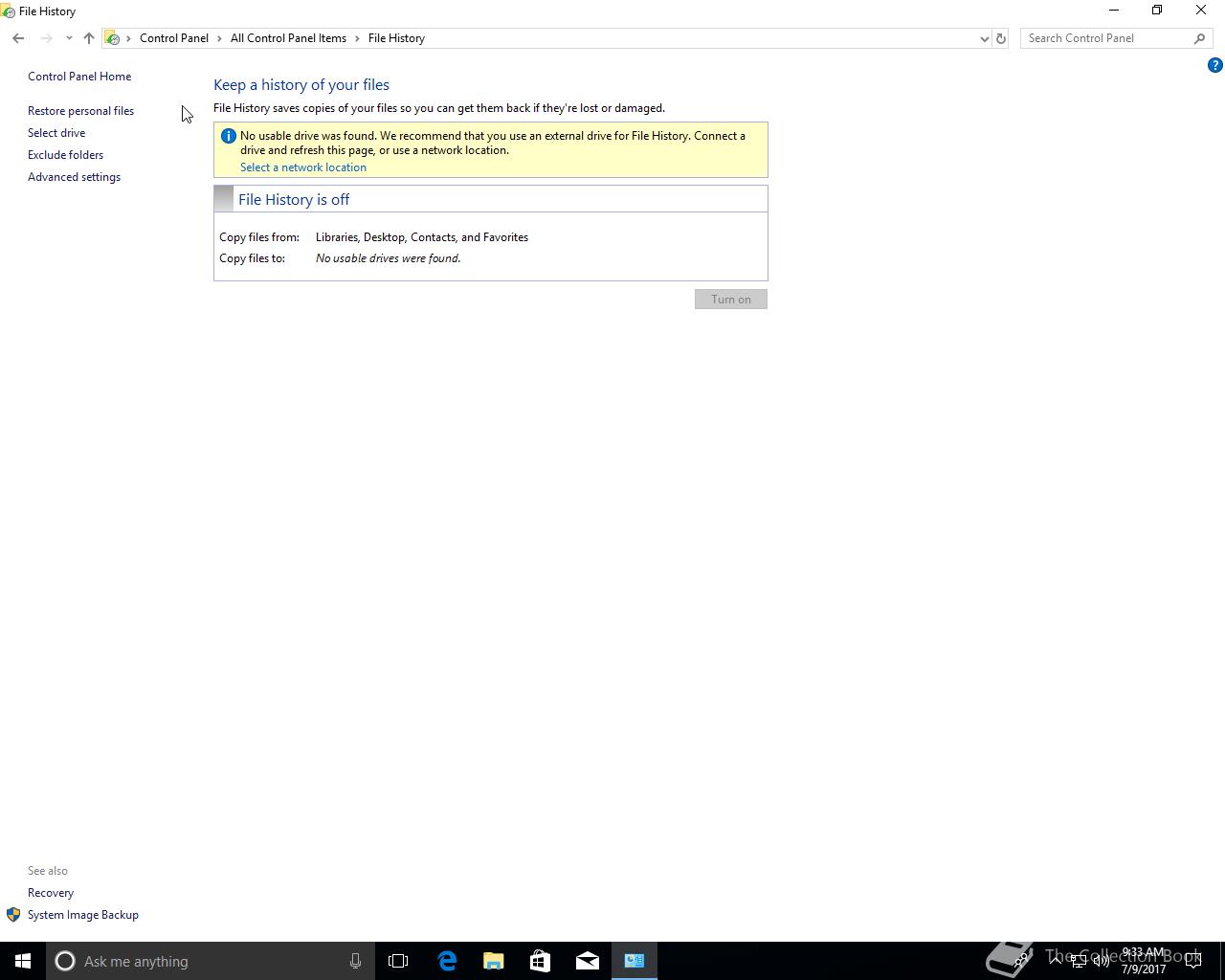This screenshot has height=980, width=1225.
Task: Click the up-one-level arrow icon
Action: click(89, 38)
